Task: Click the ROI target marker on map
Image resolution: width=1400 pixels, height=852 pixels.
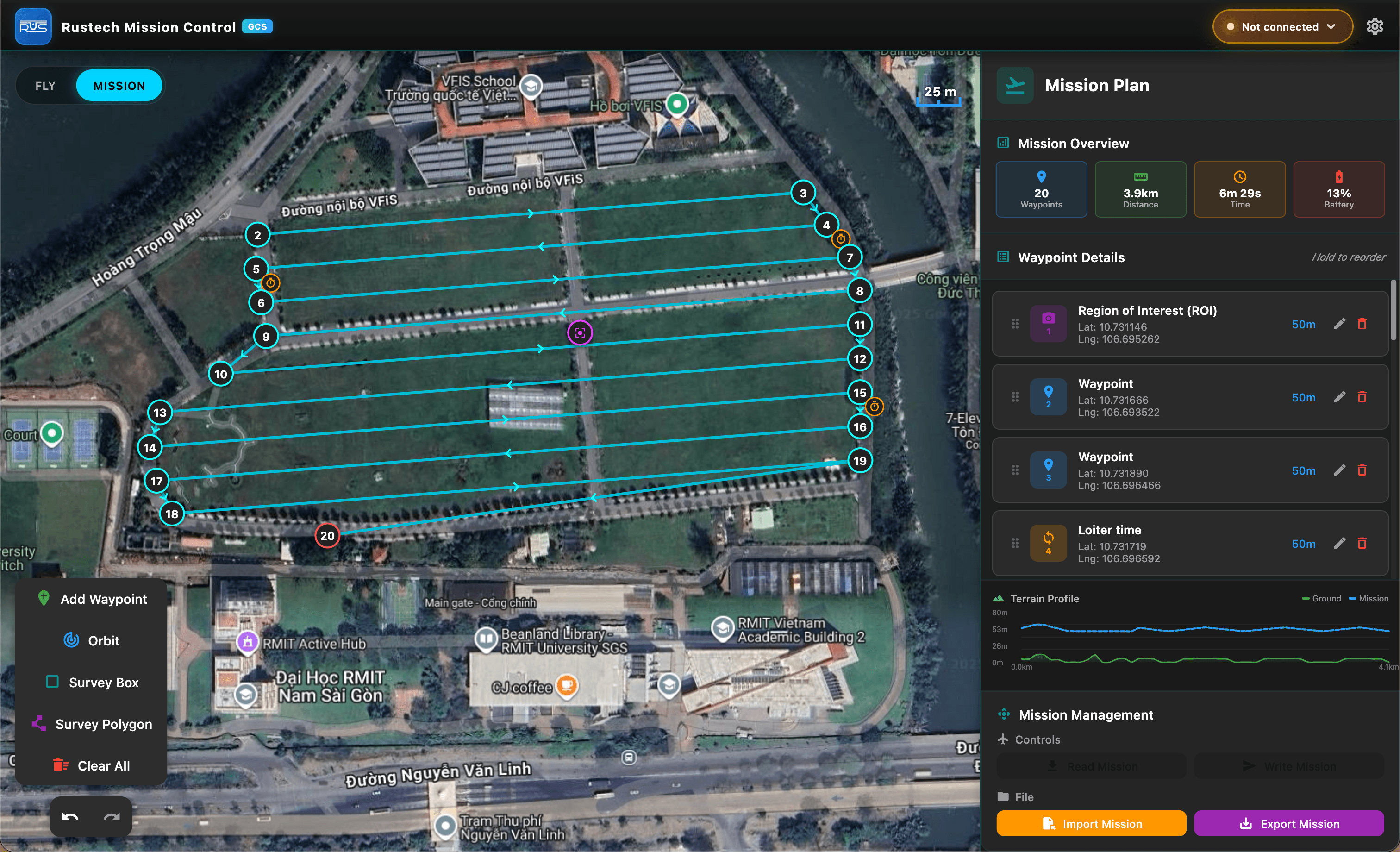Action: pos(580,332)
